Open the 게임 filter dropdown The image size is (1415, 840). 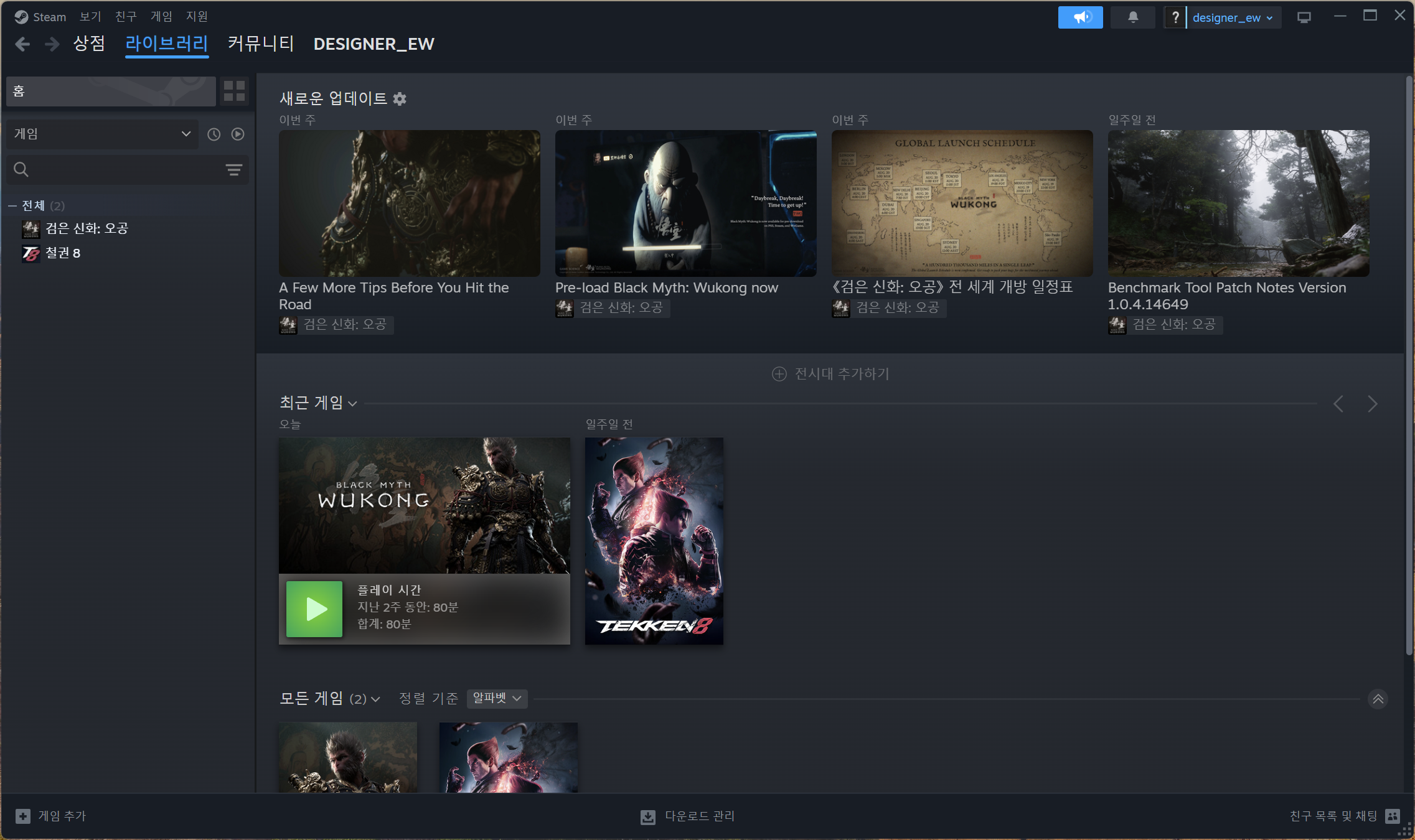102,134
